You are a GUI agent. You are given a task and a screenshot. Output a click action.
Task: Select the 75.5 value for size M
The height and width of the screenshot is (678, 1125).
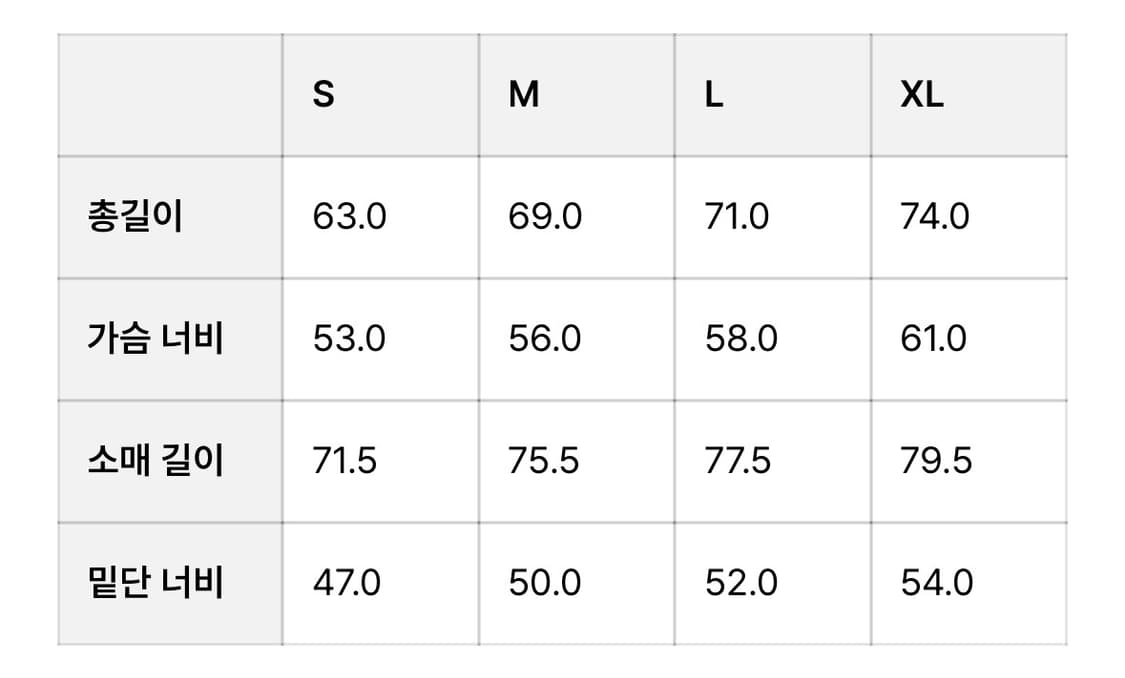point(544,461)
